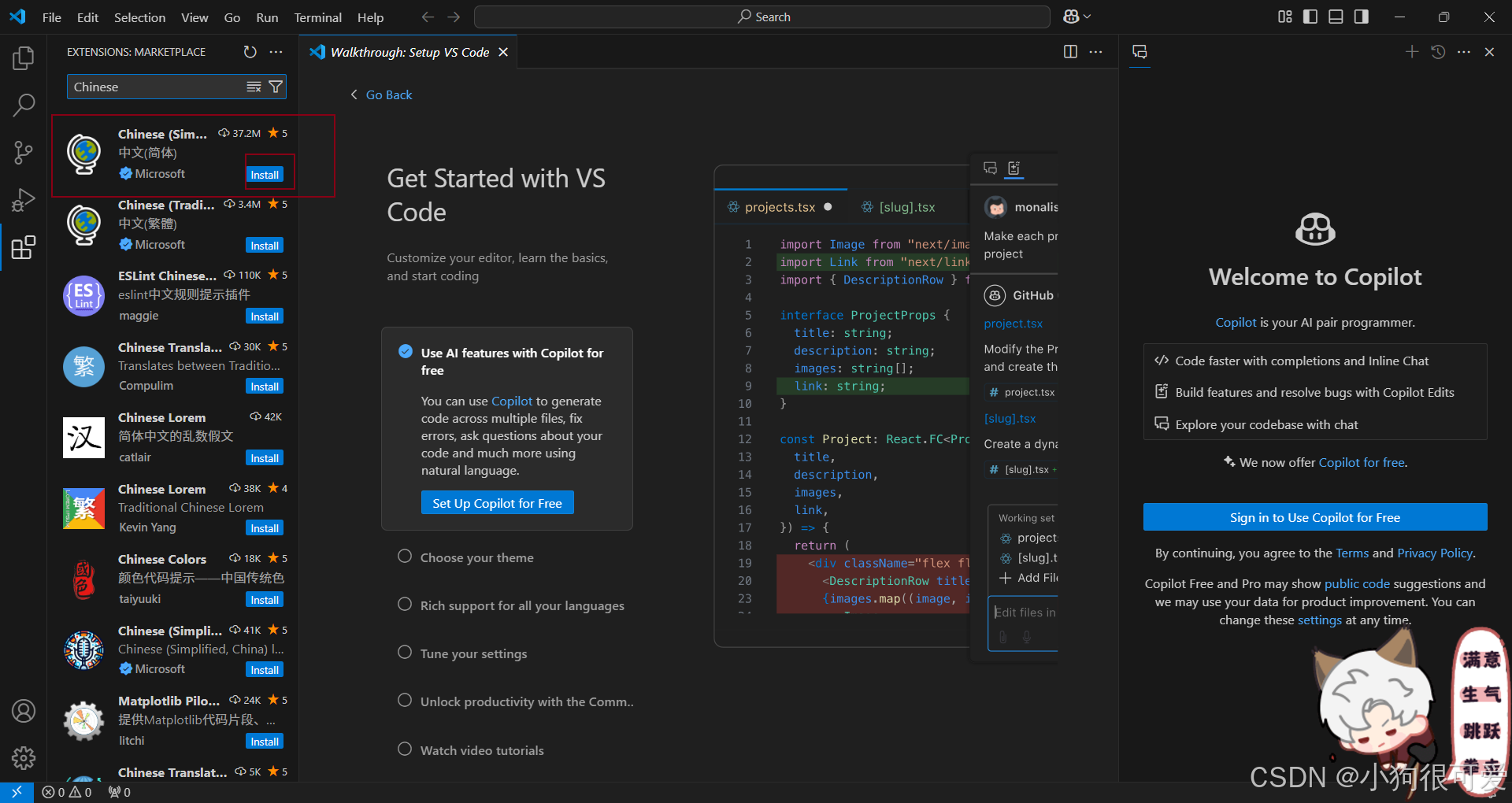
Task: Go Back from the walkthrough
Action: 381,94
